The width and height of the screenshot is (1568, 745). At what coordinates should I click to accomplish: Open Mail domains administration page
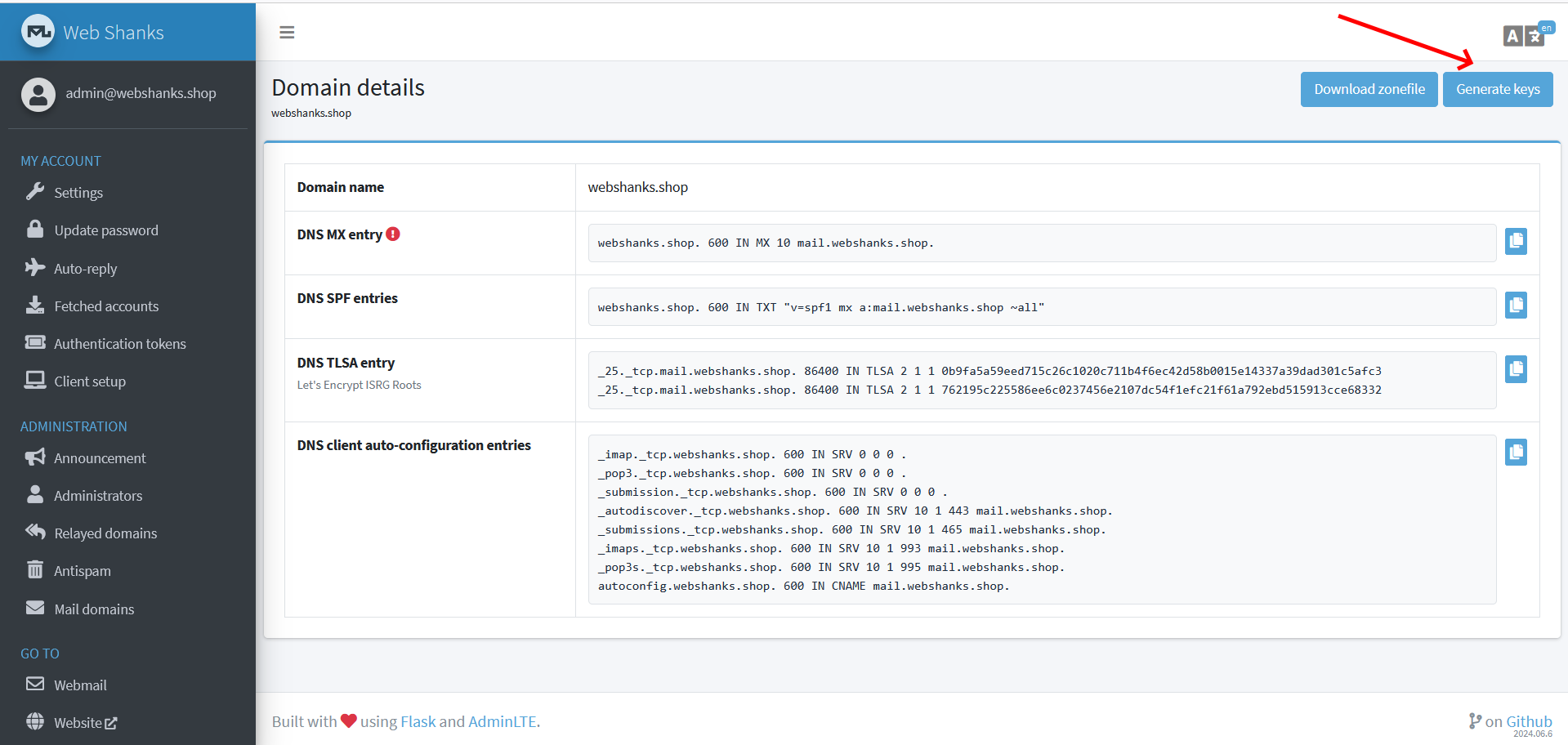click(x=94, y=609)
